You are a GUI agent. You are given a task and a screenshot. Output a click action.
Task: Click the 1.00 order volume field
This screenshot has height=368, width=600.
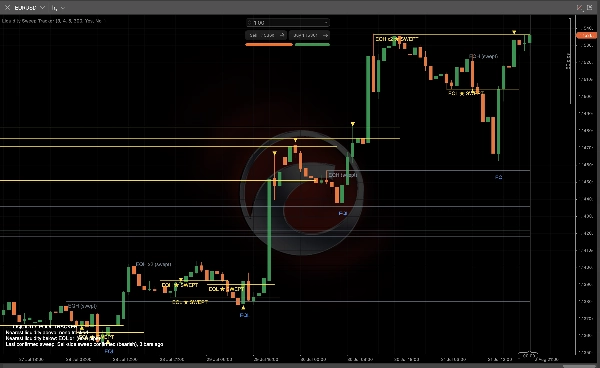[x=287, y=23]
